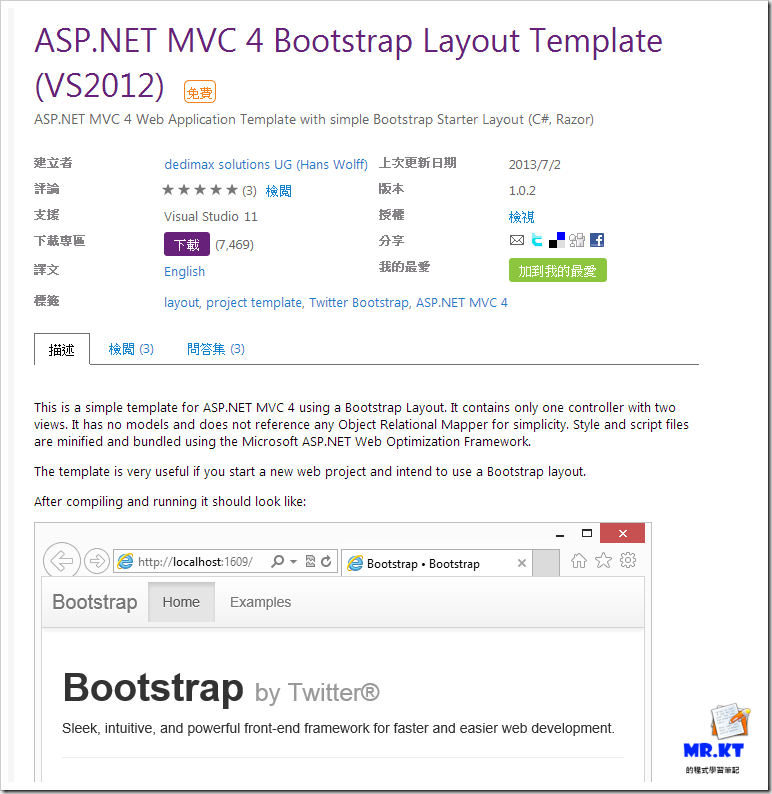
Task: Click the page title ASP.NET MVC 4 Bootstrap Layout Template
Action: click(x=348, y=62)
